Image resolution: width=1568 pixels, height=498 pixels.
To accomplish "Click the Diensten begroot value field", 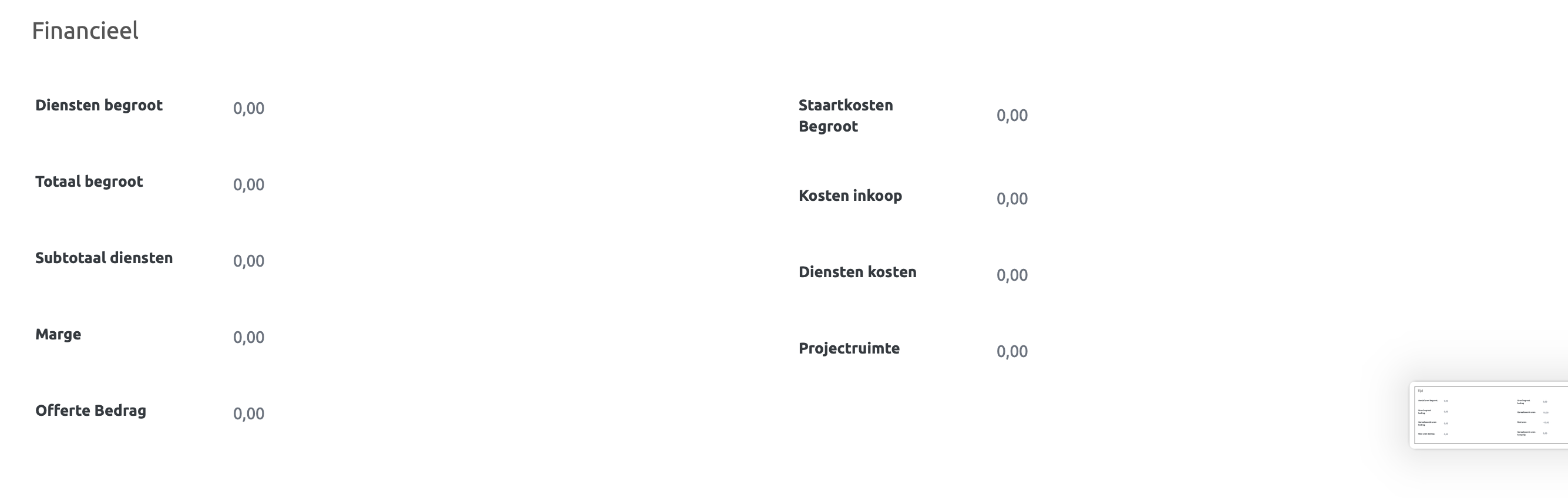I will (x=248, y=109).
